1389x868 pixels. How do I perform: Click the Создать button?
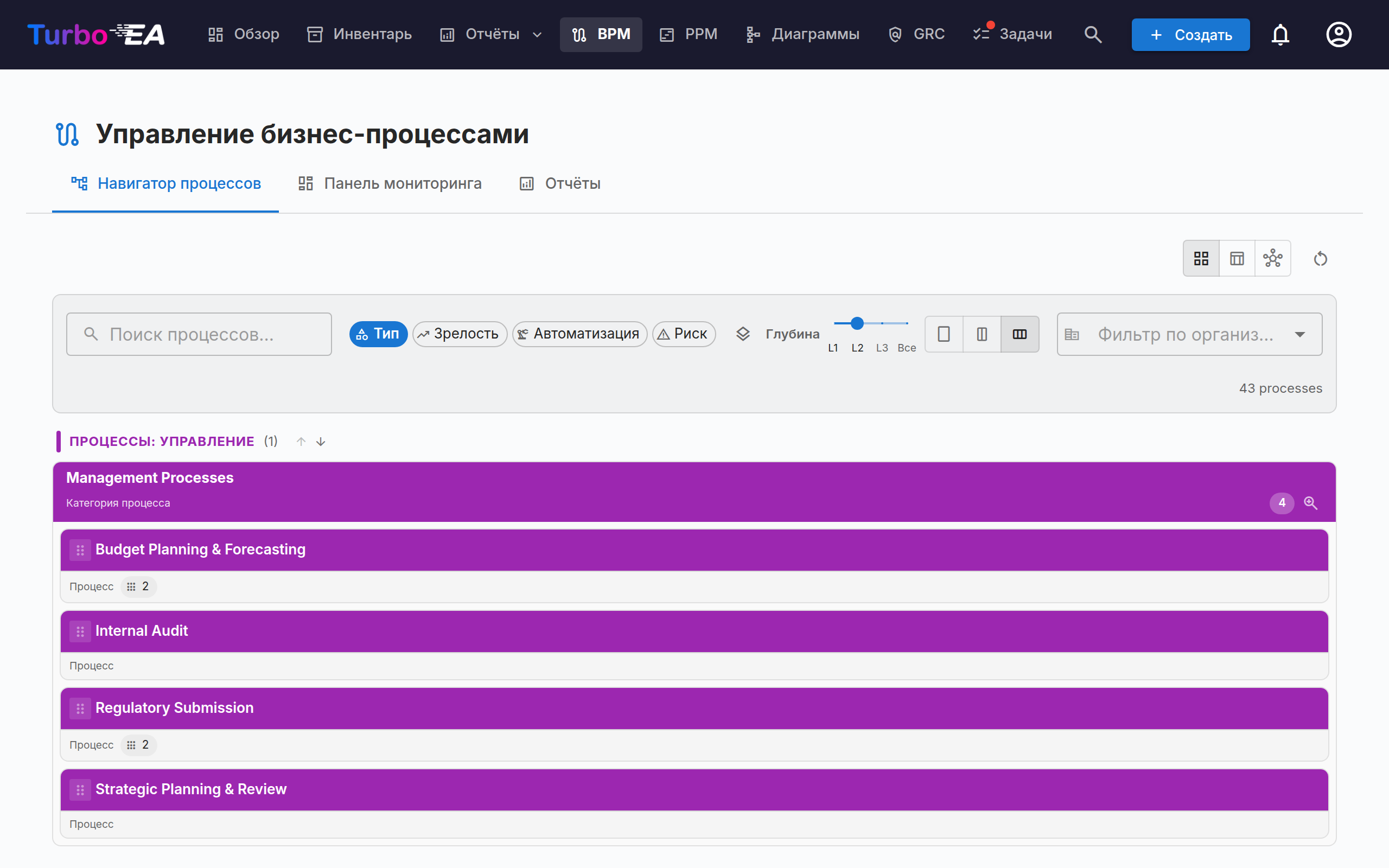tap(1190, 34)
